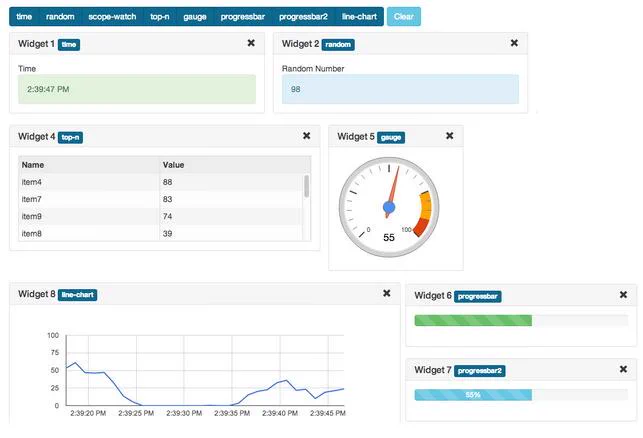Close Widget 7 progressbar2 via X icon
The height and width of the screenshot is (438, 643).
(x=623, y=369)
